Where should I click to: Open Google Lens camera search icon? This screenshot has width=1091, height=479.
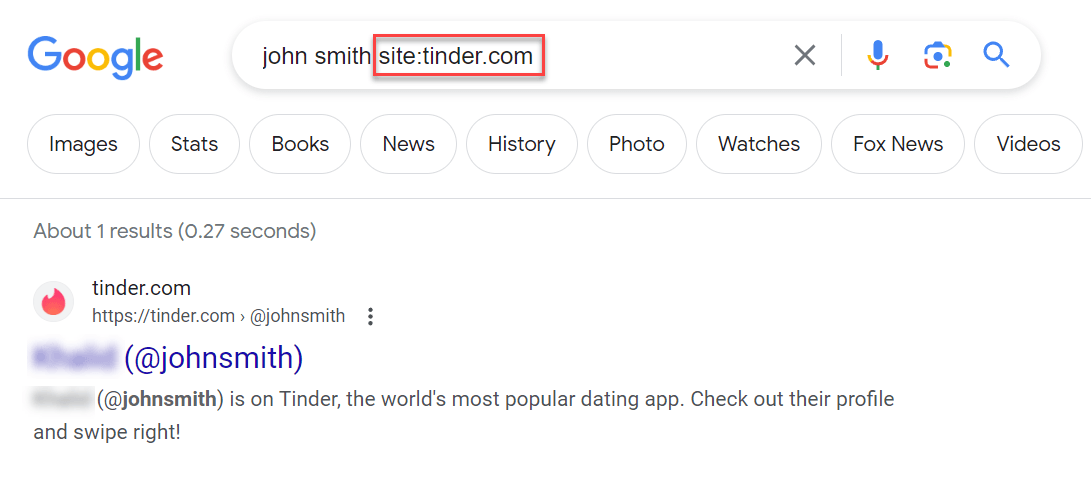937,55
